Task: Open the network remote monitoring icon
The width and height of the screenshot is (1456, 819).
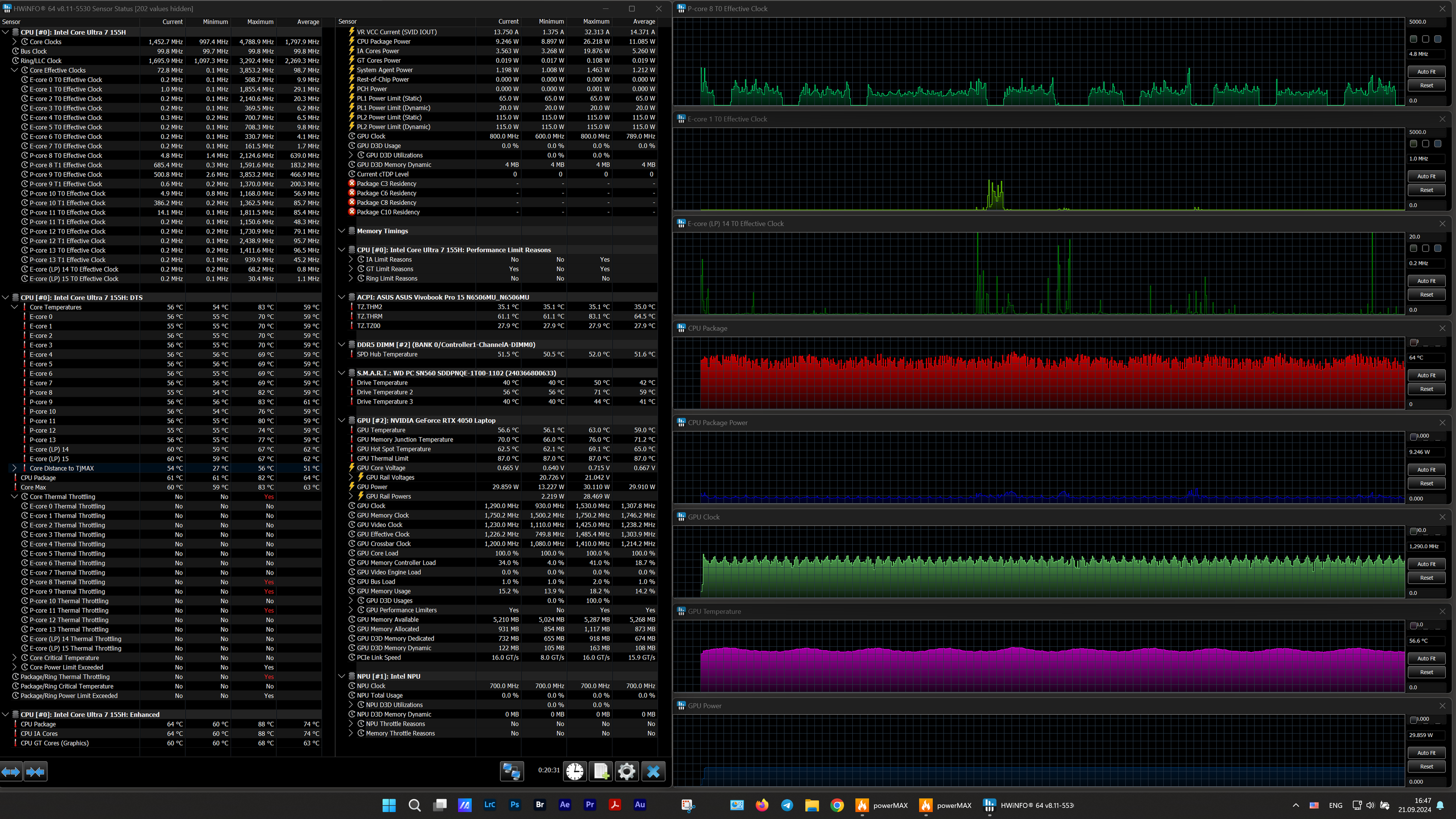Action: coord(512,771)
